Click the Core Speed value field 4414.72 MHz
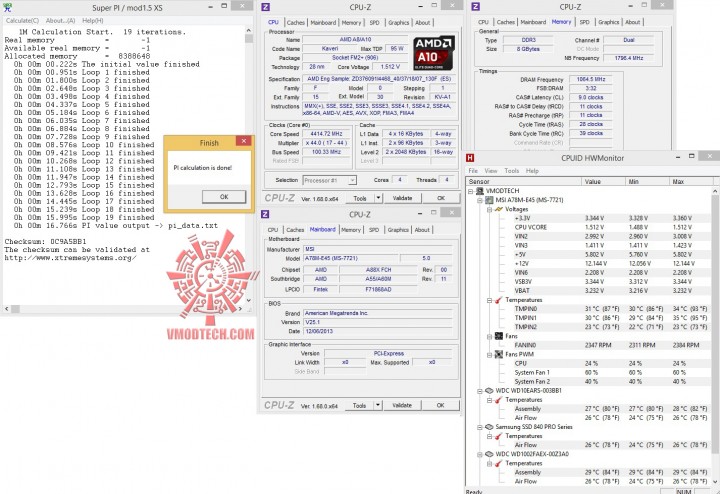Viewport: 720px width, 494px height. 326,134
